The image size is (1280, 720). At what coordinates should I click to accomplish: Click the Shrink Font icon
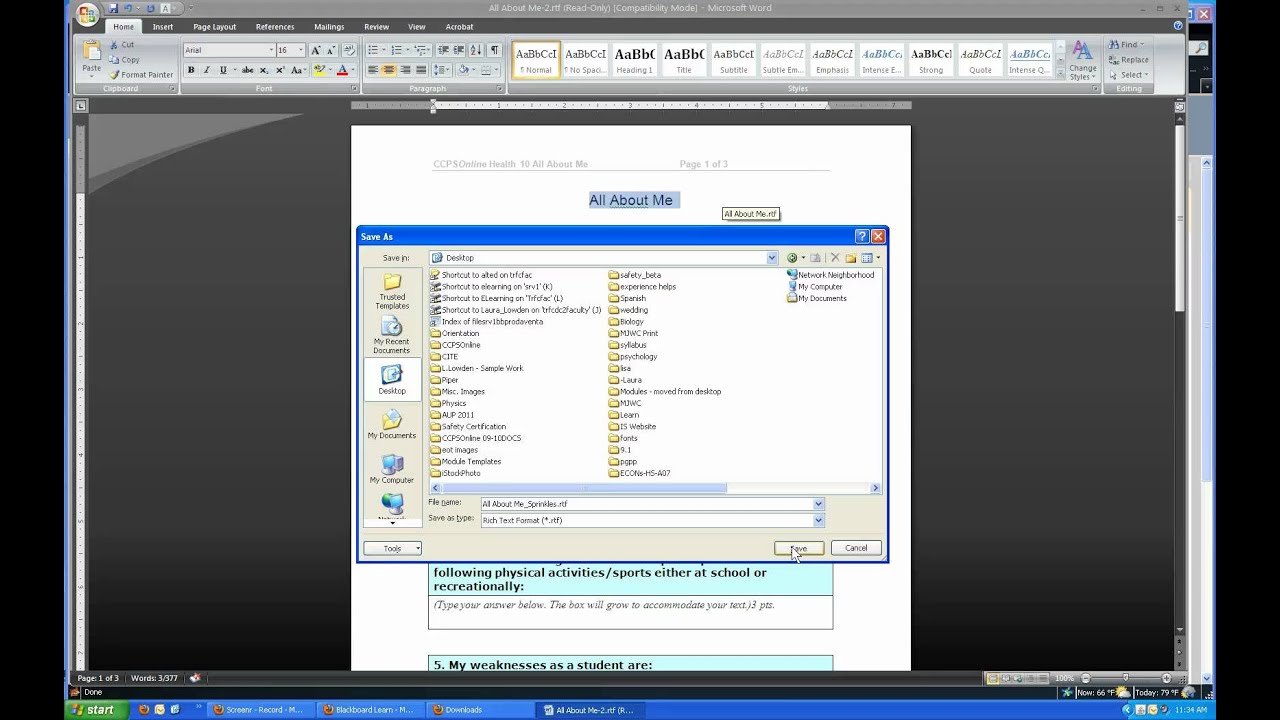pos(331,50)
